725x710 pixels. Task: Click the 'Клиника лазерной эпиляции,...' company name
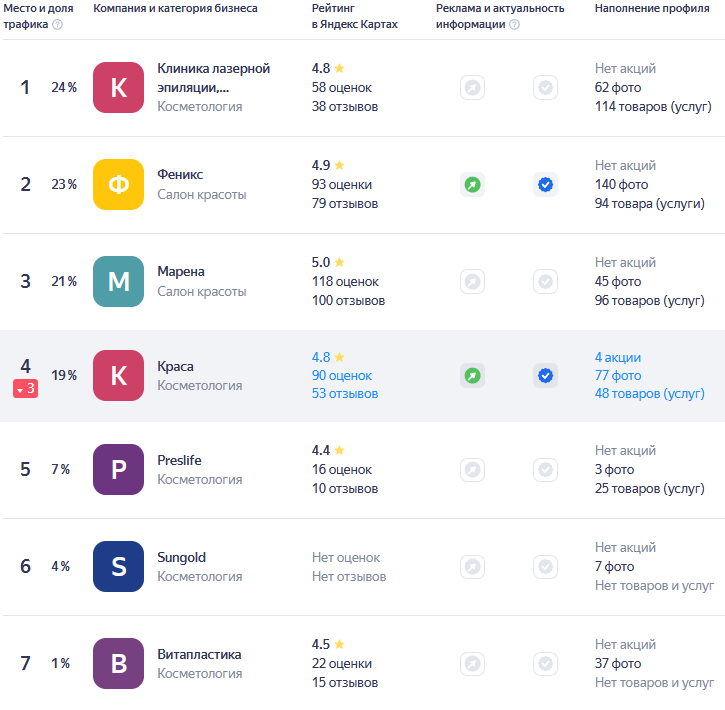pyautogui.click(x=214, y=78)
